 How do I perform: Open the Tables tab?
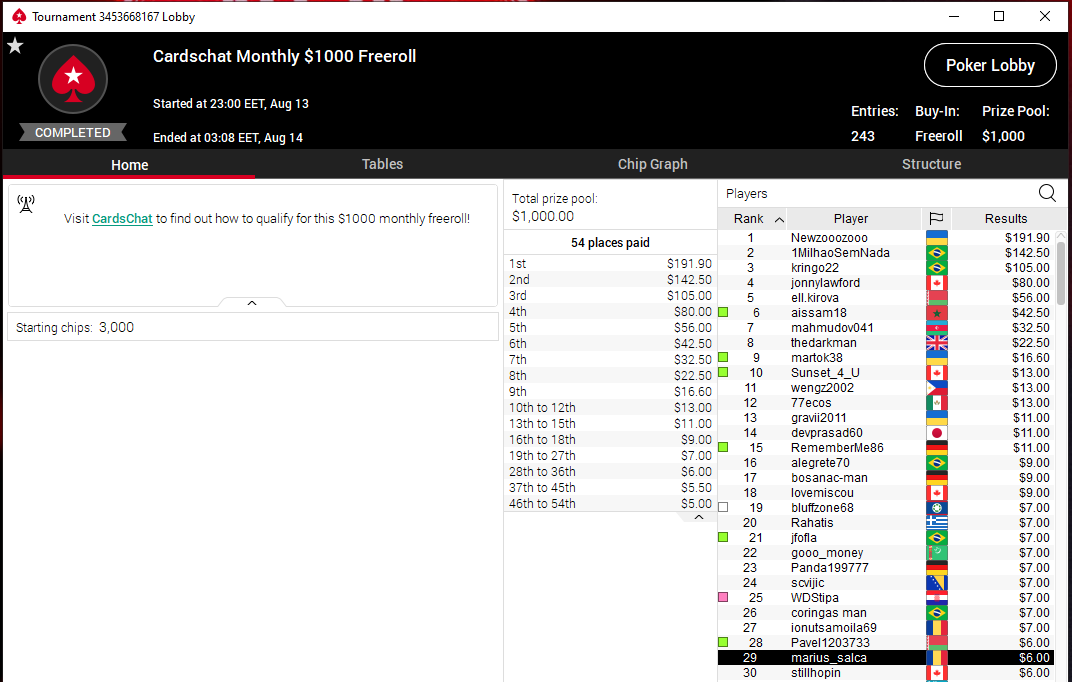point(382,164)
